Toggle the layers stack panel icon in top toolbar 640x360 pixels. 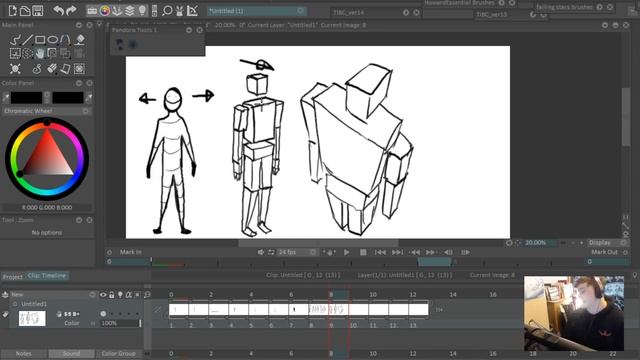[x=129, y=11]
